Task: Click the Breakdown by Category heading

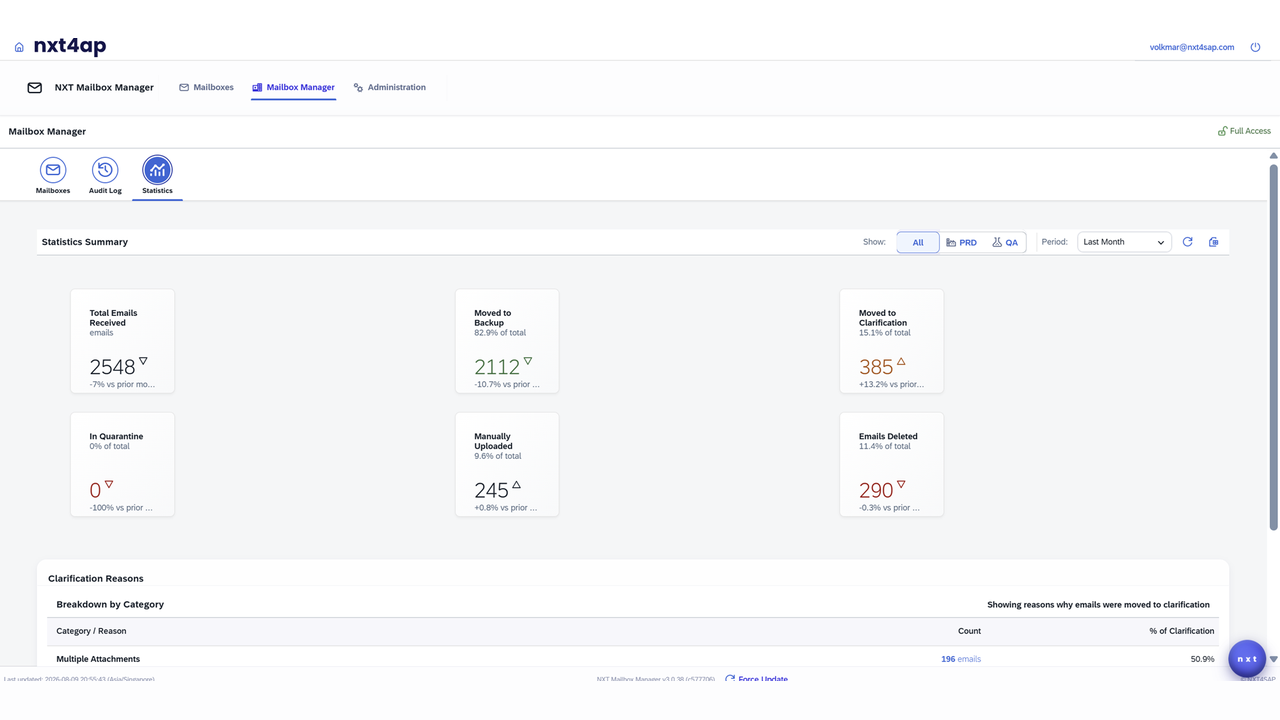Action: click(110, 604)
